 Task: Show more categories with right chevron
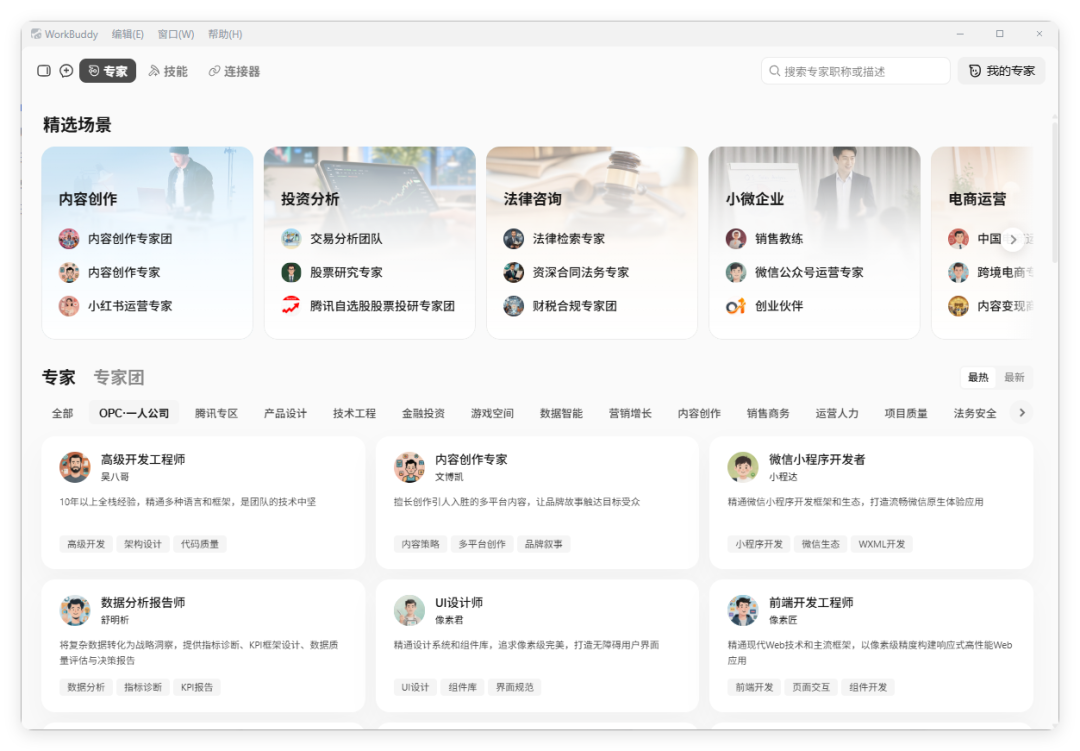coord(1022,412)
